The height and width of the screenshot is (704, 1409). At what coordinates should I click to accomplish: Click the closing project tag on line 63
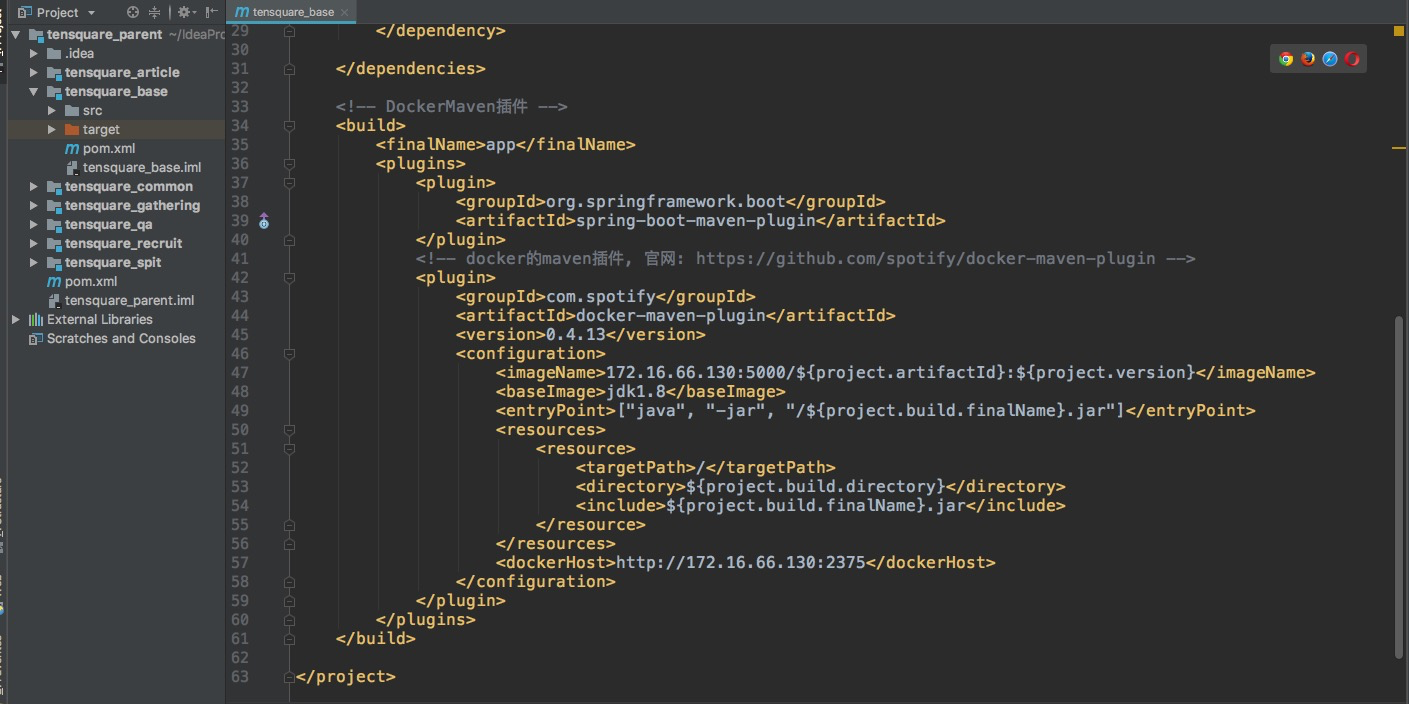pos(346,677)
